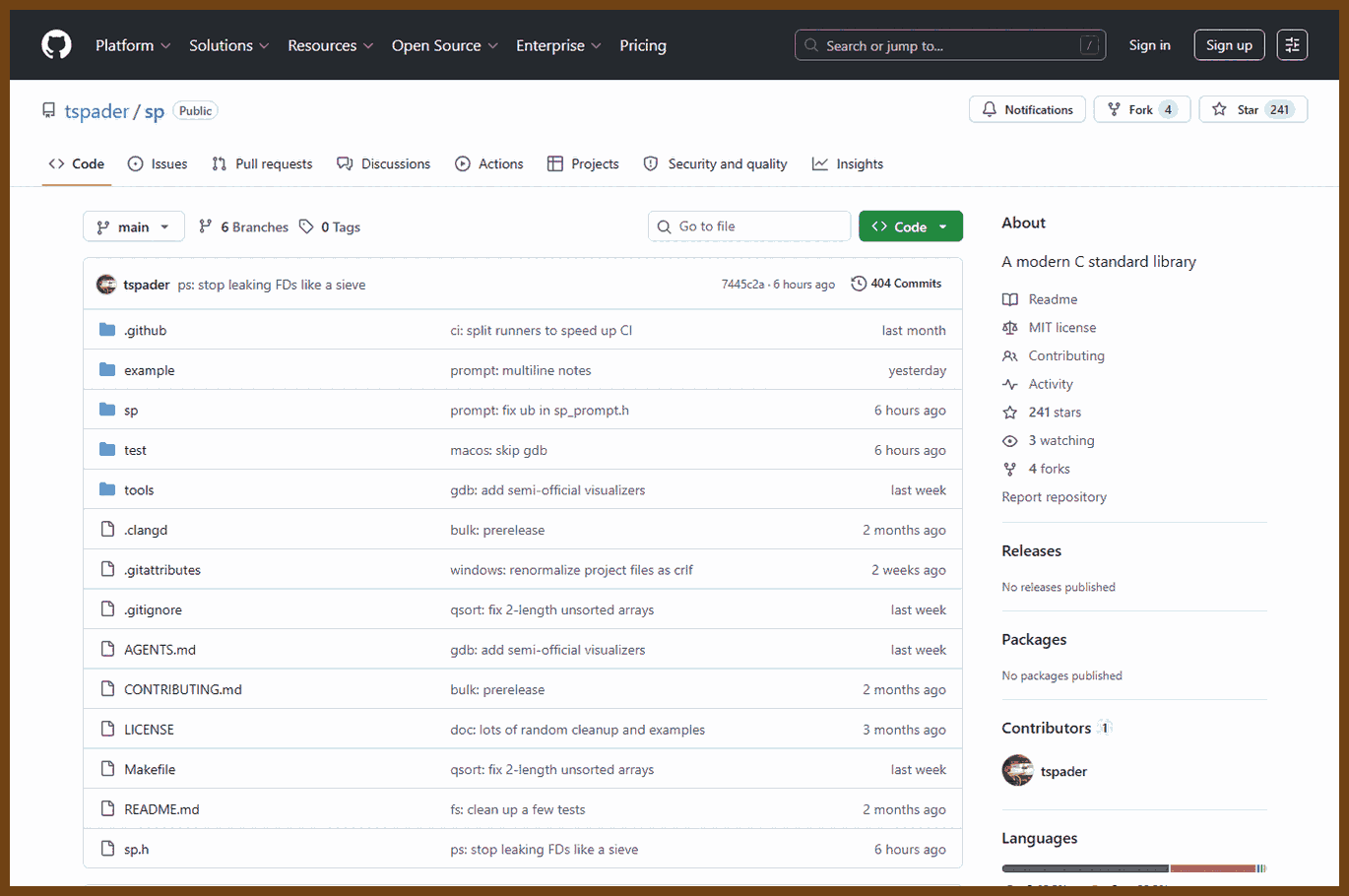The width and height of the screenshot is (1349, 896).
Task: Open the 404 Commits history link
Action: point(896,284)
